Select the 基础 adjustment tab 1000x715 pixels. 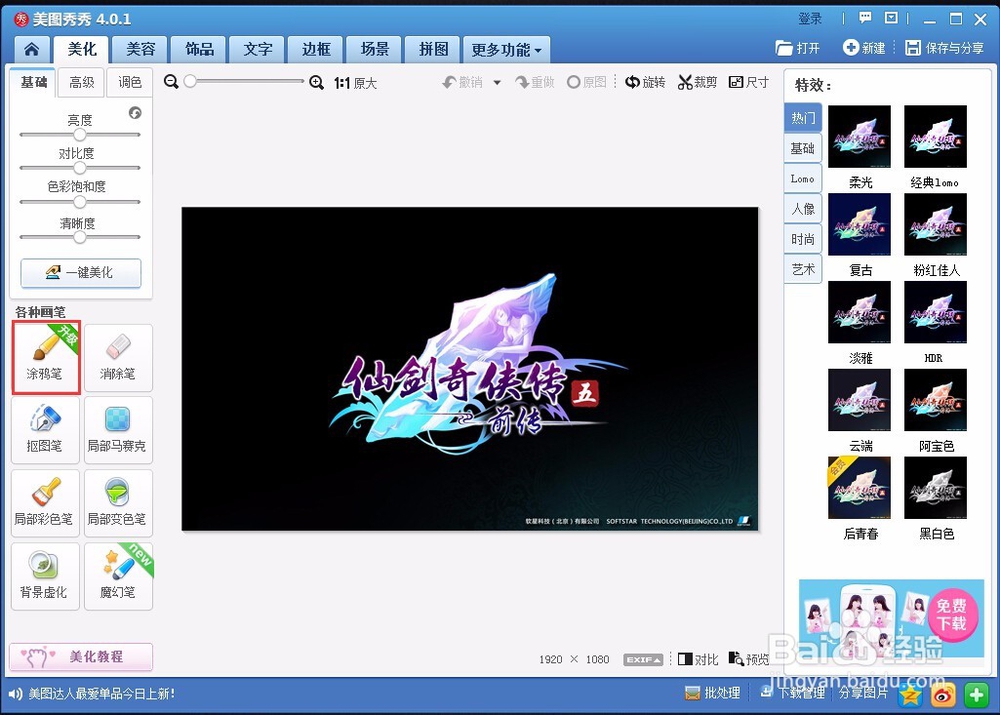pyautogui.click(x=33, y=82)
